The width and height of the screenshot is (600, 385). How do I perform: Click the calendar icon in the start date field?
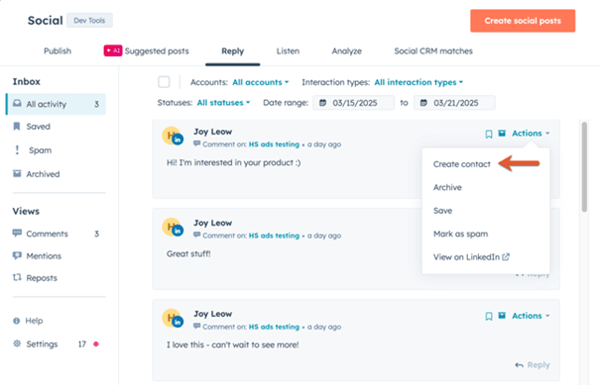point(323,103)
